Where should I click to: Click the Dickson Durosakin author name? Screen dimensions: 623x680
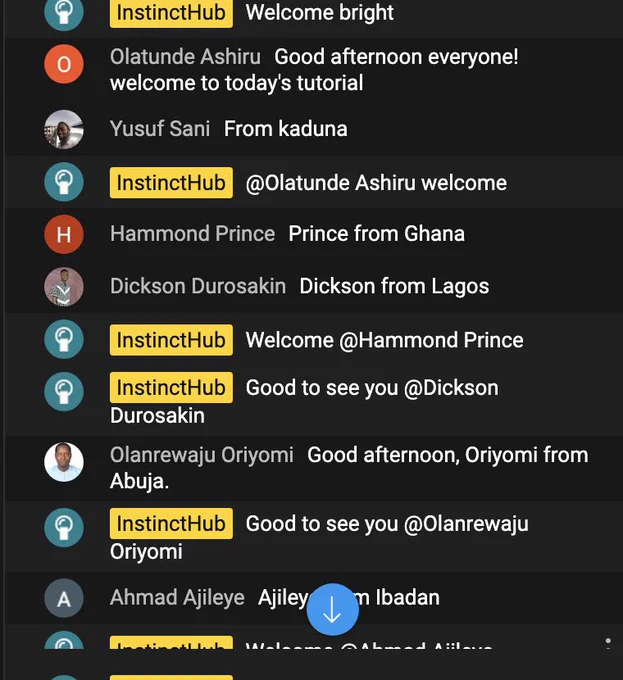click(x=198, y=286)
